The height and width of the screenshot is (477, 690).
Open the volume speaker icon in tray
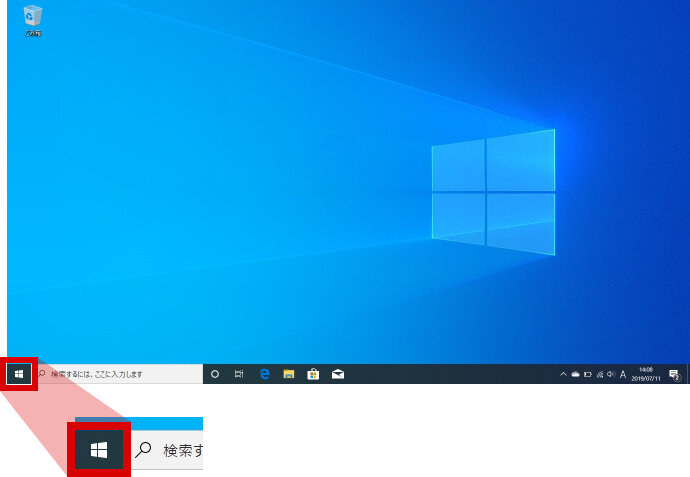pos(611,374)
